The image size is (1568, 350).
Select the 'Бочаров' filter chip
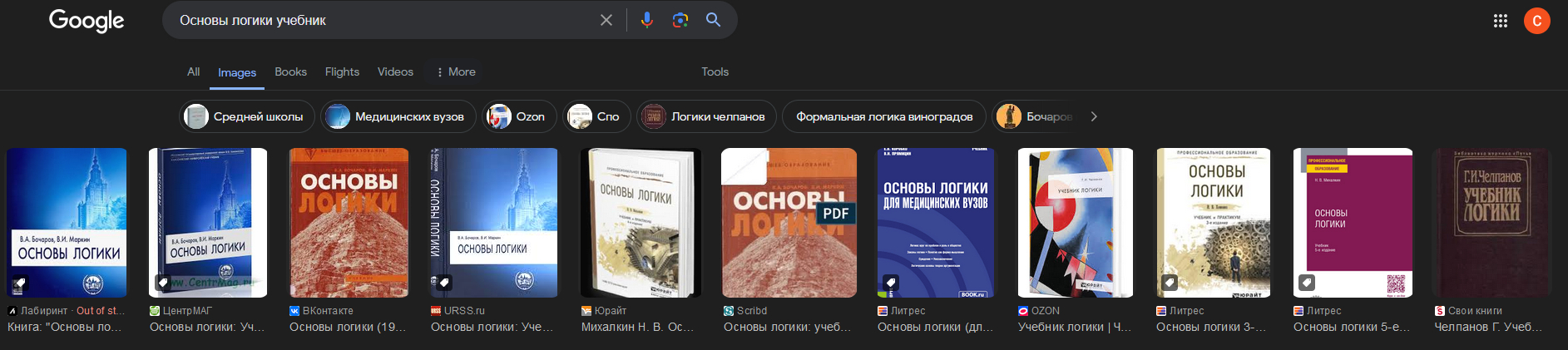click(x=1035, y=116)
